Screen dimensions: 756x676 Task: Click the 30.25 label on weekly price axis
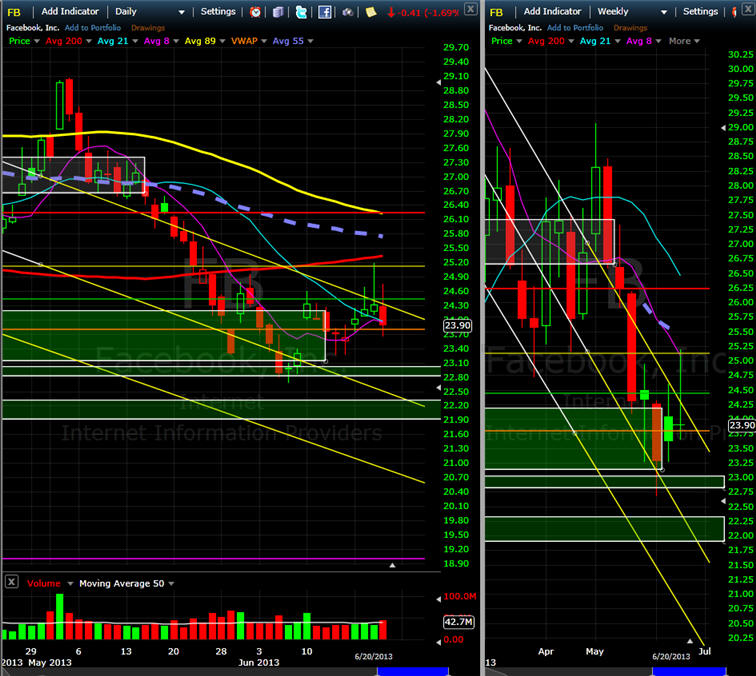click(x=741, y=54)
